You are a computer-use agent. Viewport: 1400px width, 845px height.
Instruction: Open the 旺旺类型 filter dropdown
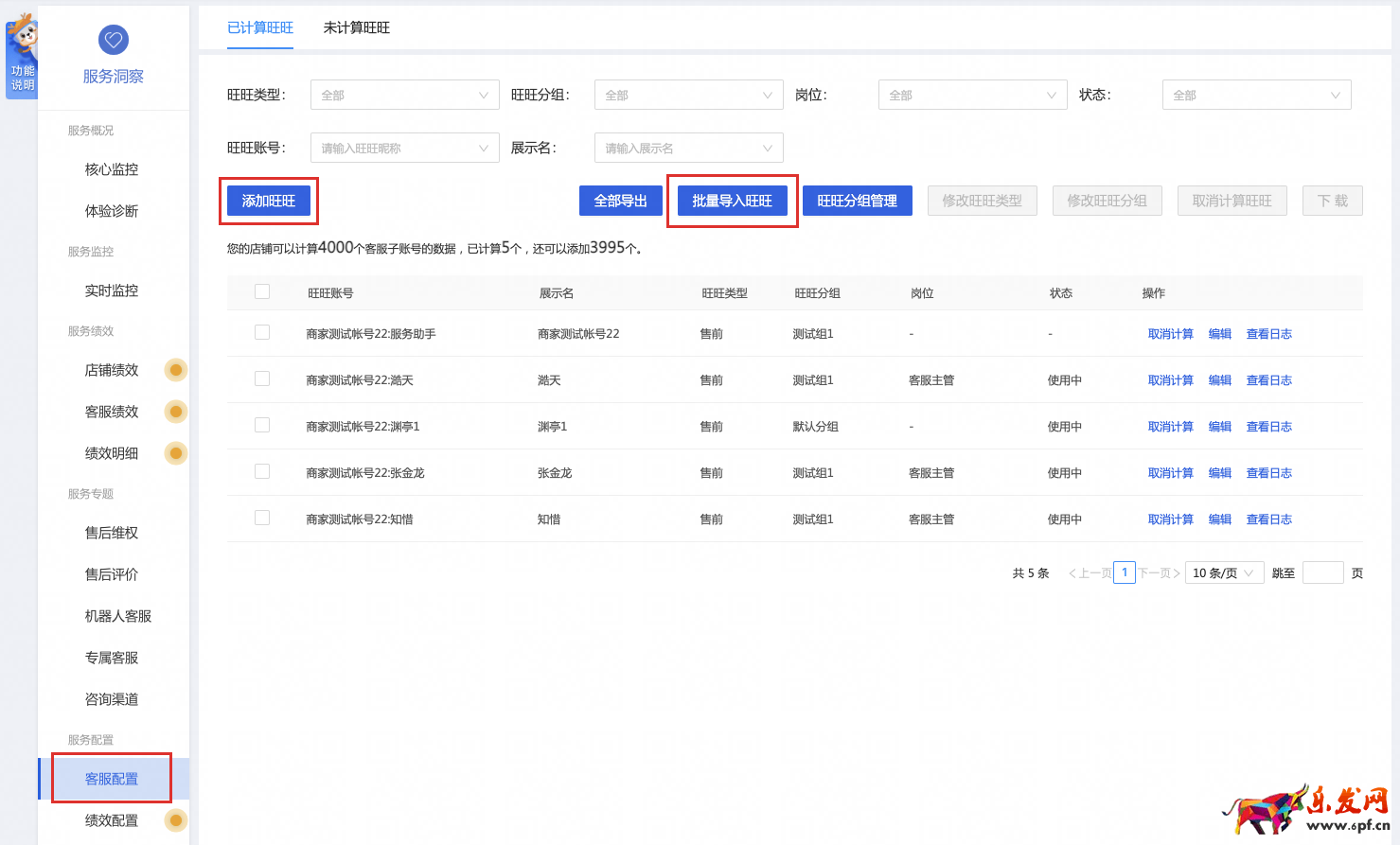pyautogui.click(x=404, y=95)
